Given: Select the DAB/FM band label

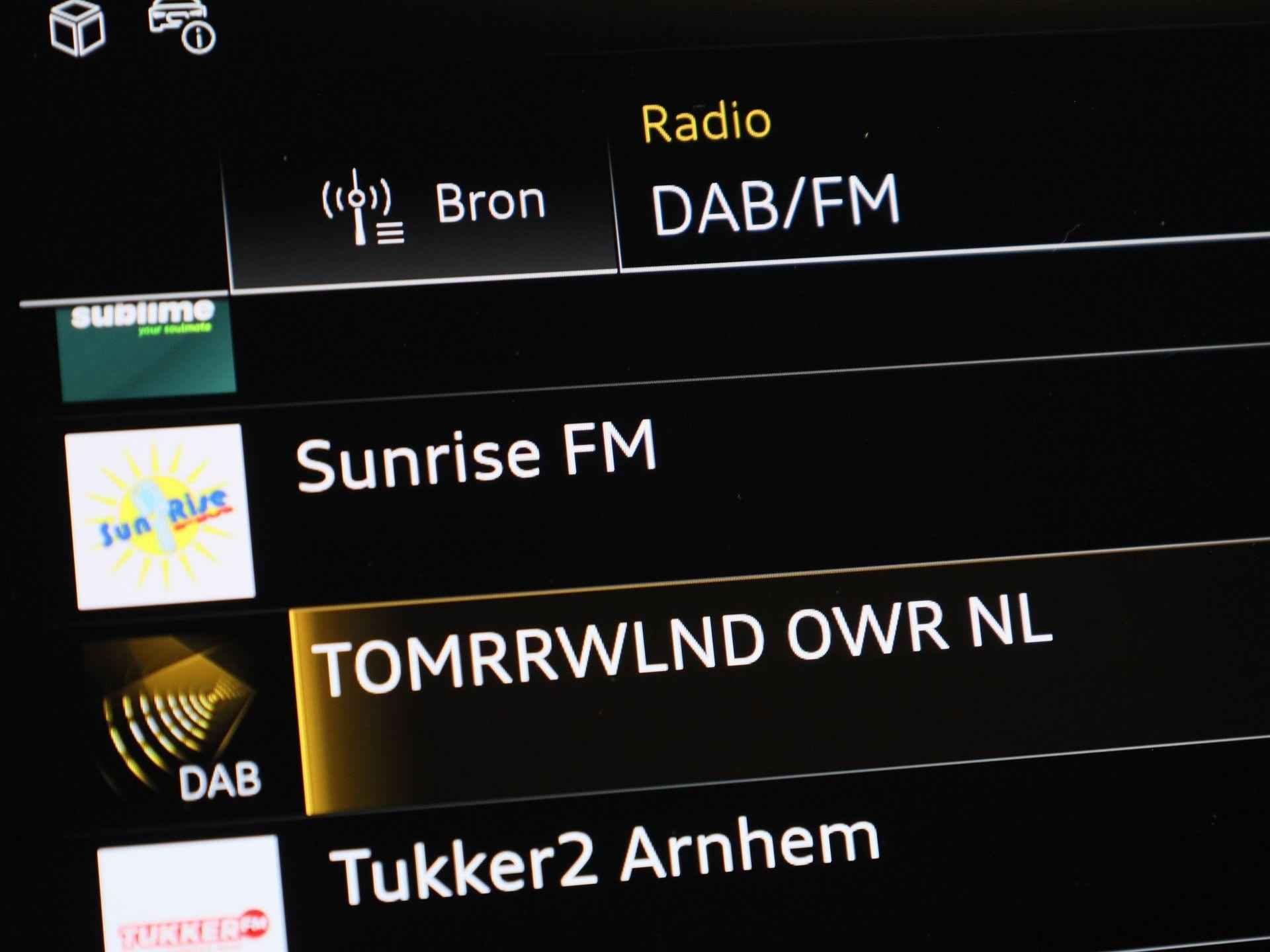Looking at the screenshot, I should click(775, 204).
